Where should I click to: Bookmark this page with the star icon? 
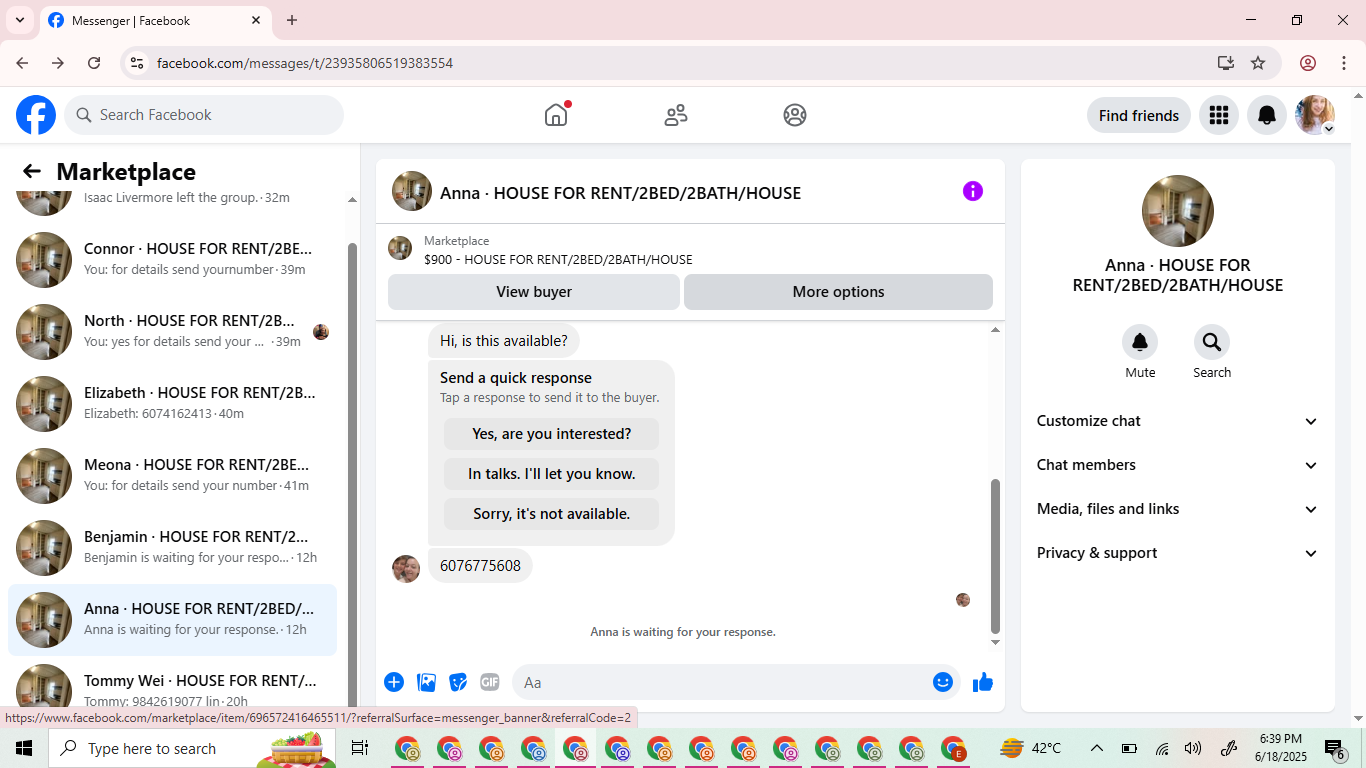pos(1258,63)
